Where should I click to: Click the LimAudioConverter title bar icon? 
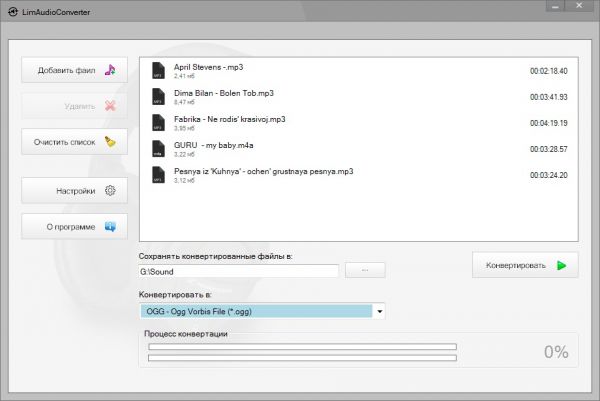(13, 12)
